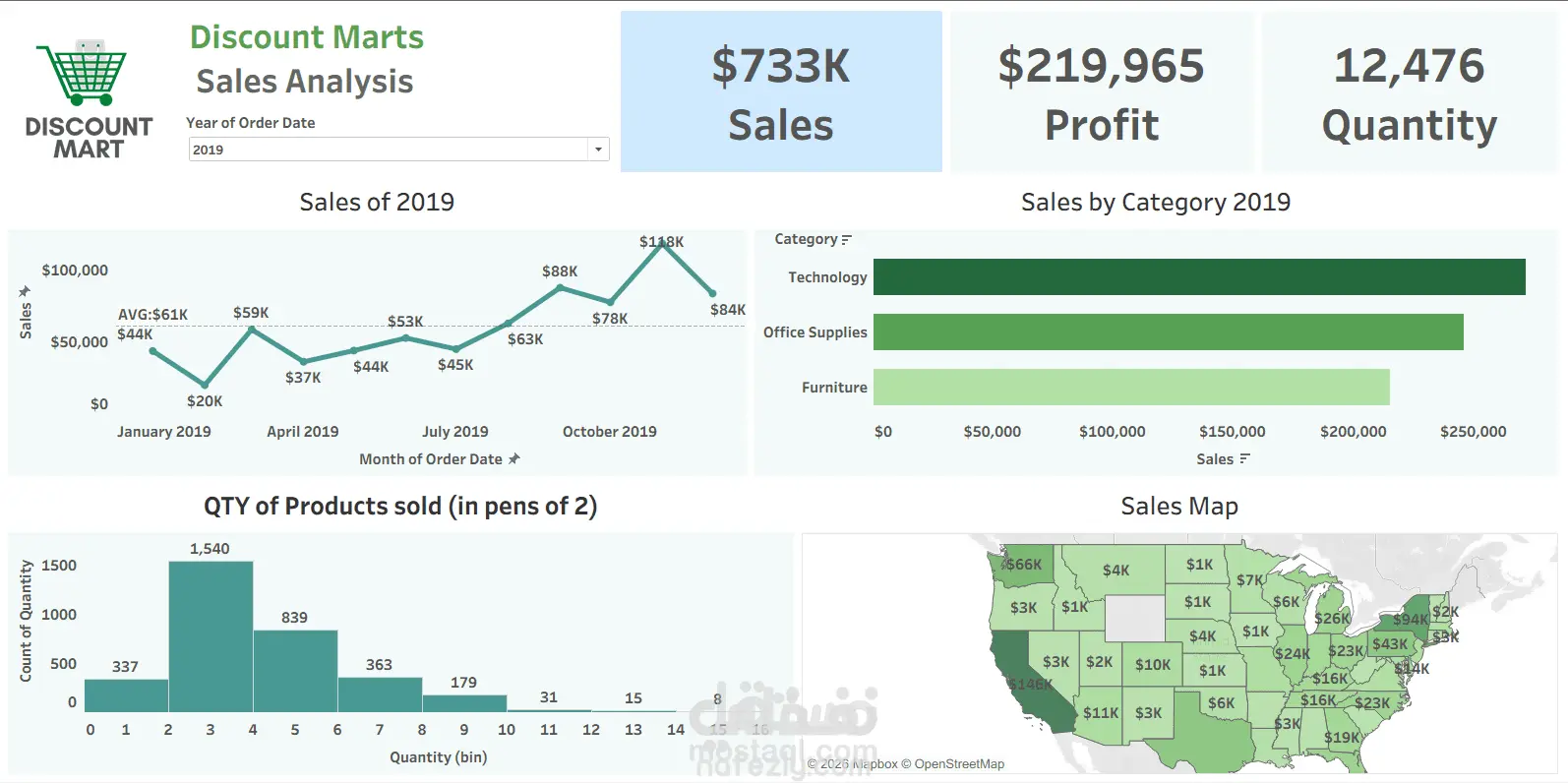Click the light green Furniture bar
This screenshot has width=1568, height=783.
click(1131, 388)
